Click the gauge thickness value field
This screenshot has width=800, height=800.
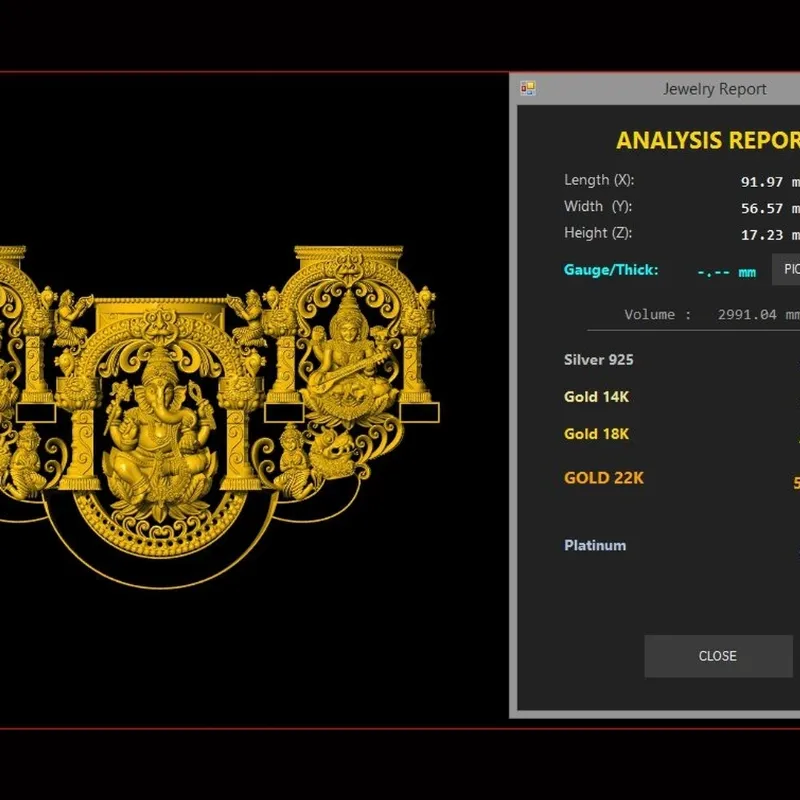(727, 272)
